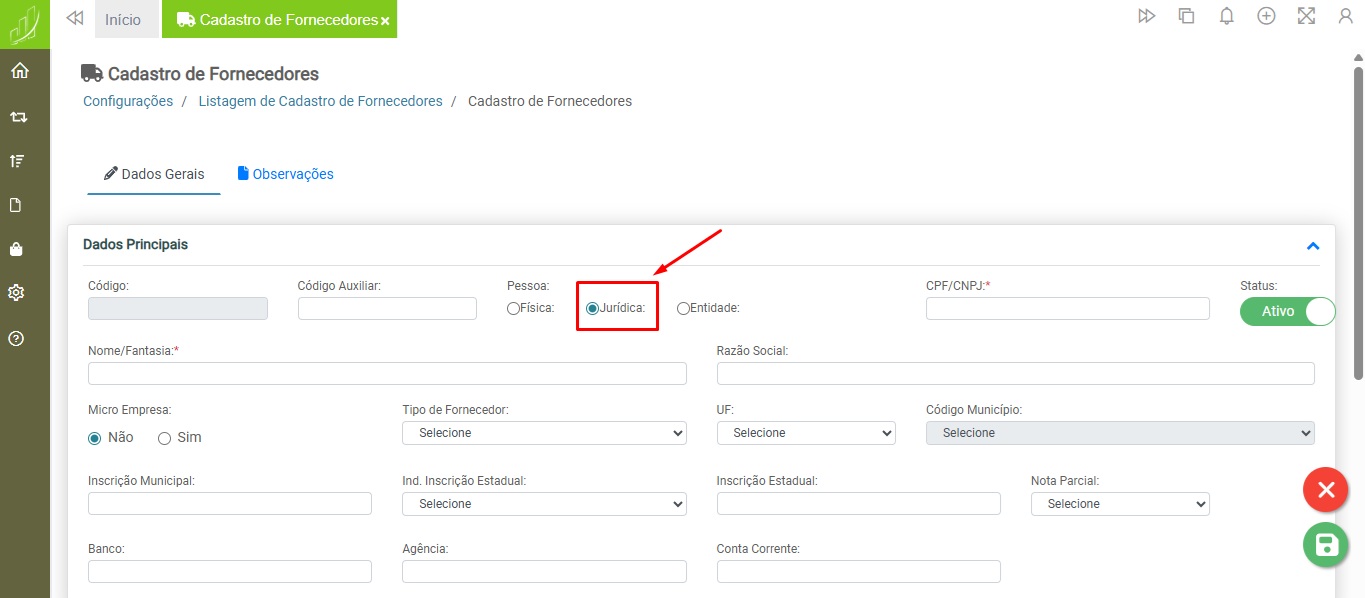Open the Tipo de Fornecedor dropdown
Viewport: 1365px width, 598px height.
[x=544, y=433]
